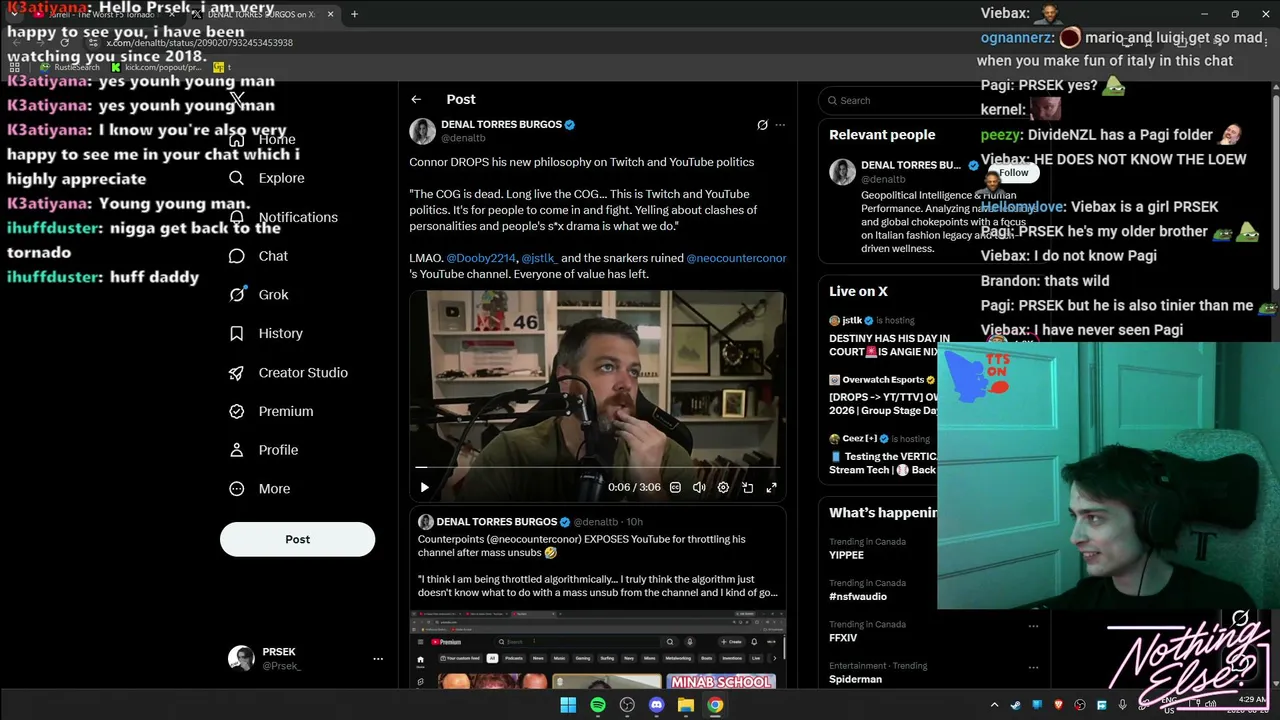Switch to Chrome in the taskbar
Viewport: 1280px width, 720px height.
pos(715,705)
